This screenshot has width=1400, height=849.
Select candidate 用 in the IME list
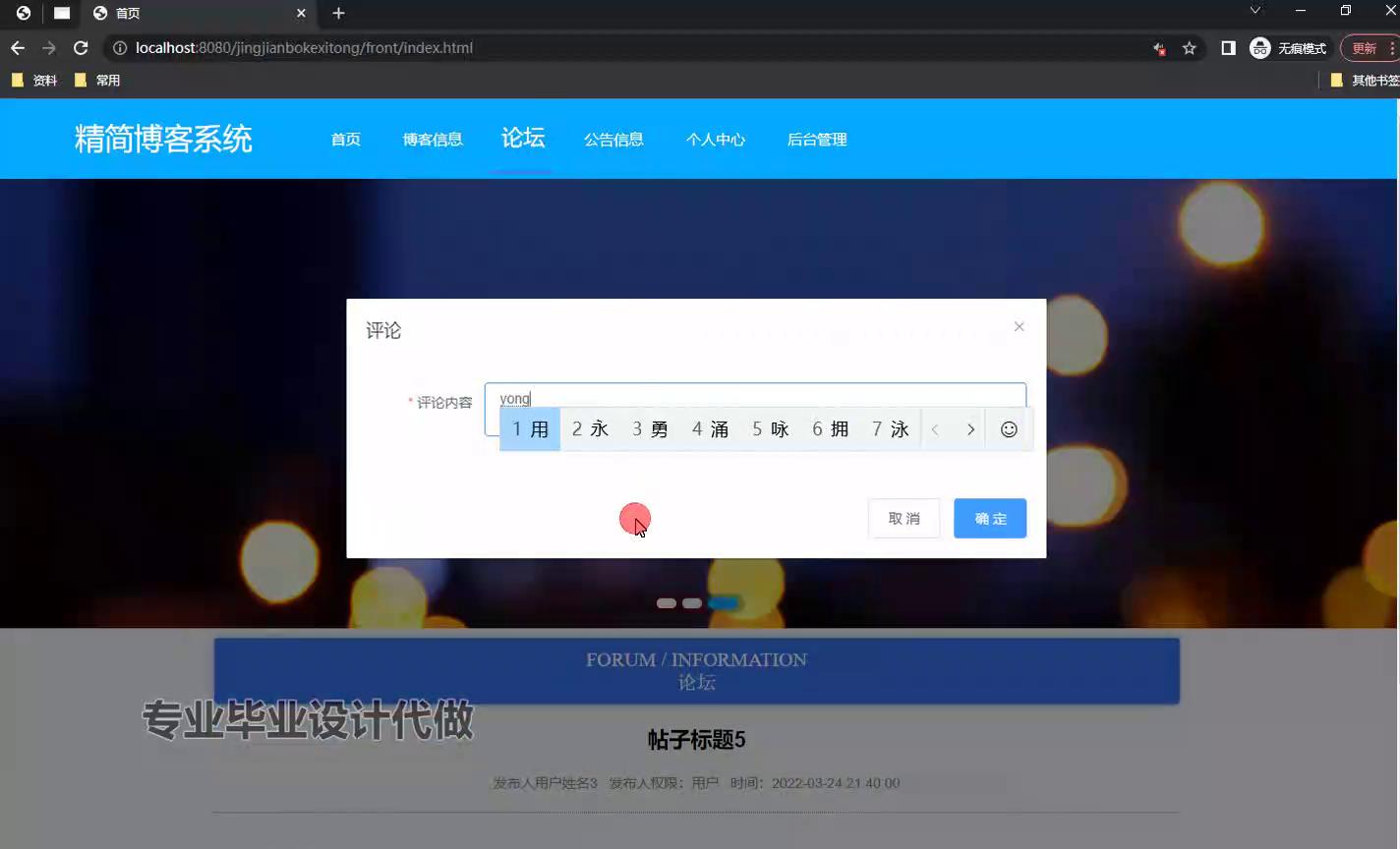(x=530, y=429)
